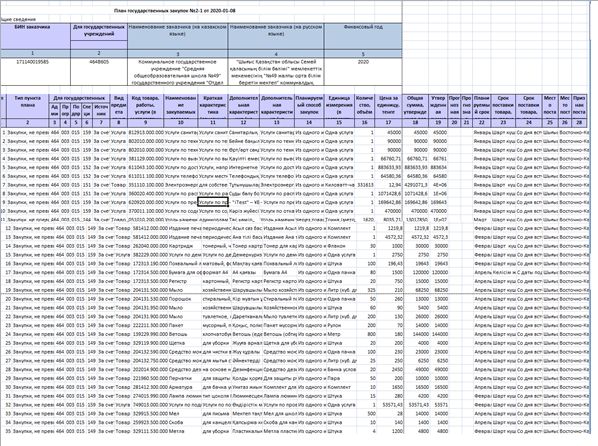Select unit cell 'Метр'

point(342,334)
